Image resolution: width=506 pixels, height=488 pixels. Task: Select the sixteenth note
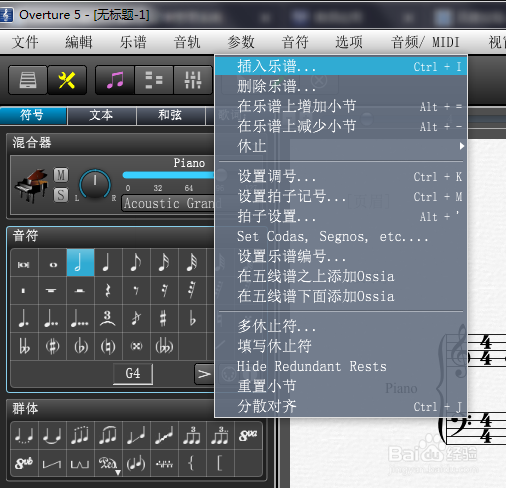pyautogui.click(x=164, y=263)
